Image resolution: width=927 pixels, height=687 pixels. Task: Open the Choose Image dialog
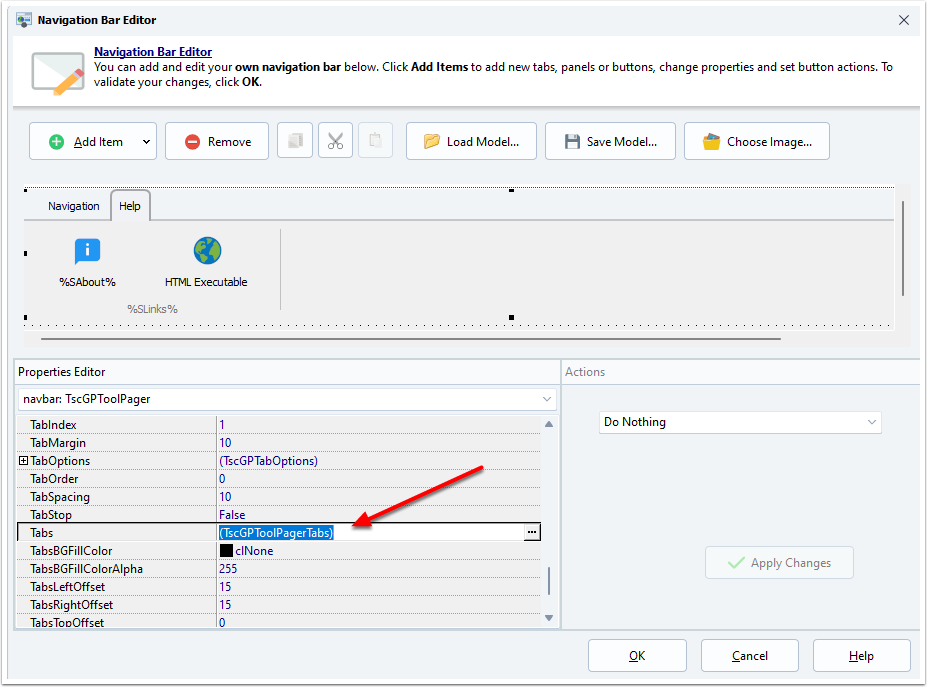tap(756, 141)
